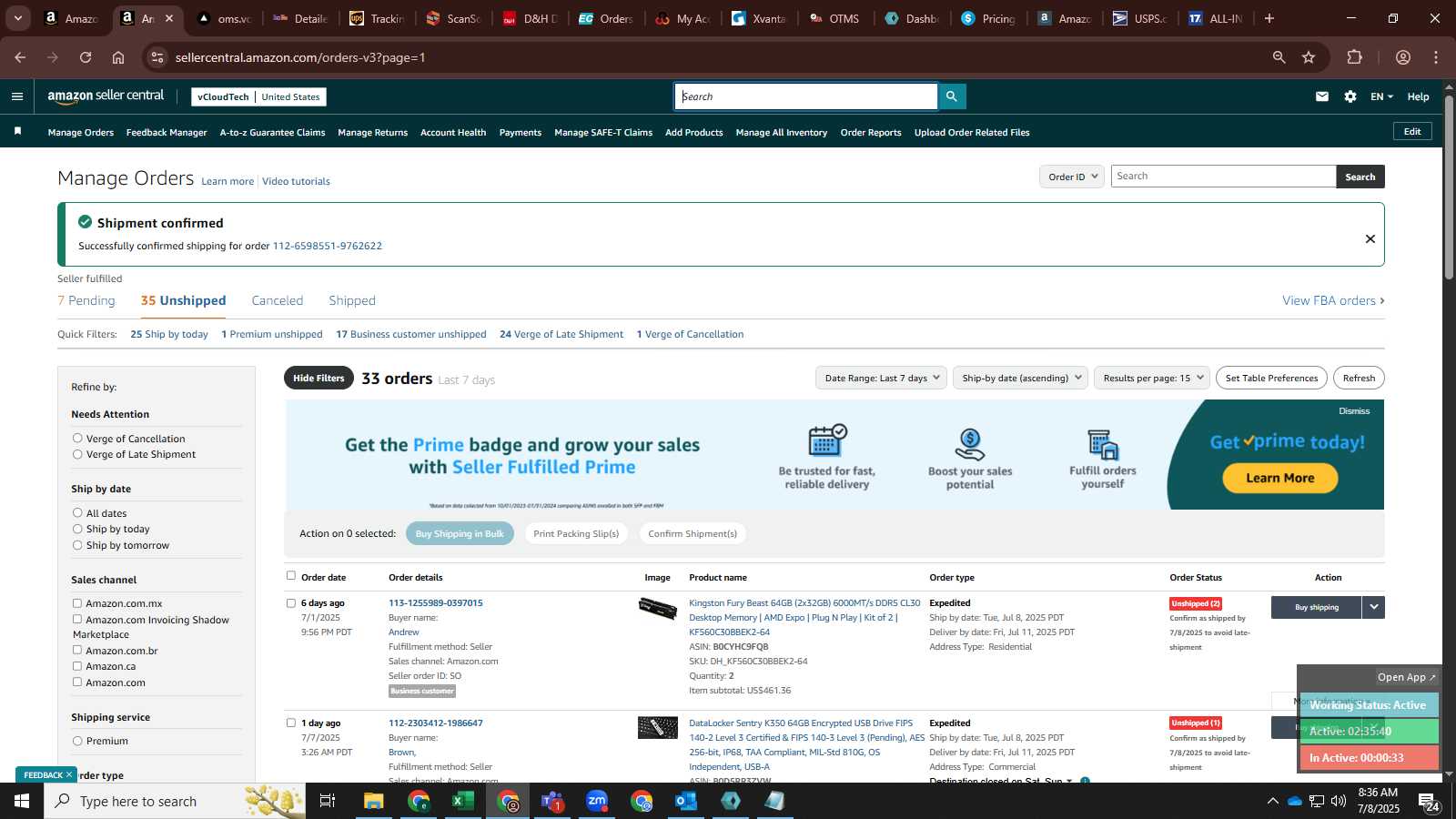Open the Order ID search type dropdown
The height and width of the screenshot is (819, 1456).
point(1072,177)
